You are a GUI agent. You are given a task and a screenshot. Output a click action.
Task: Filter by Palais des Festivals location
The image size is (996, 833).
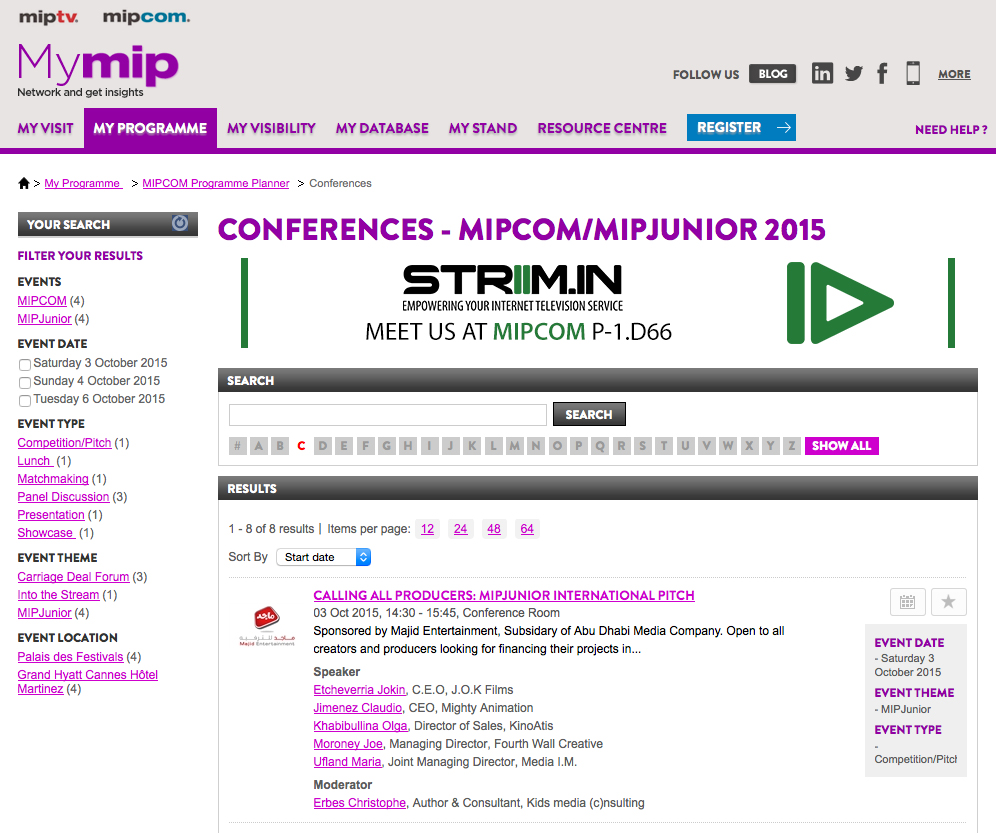[71, 656]
